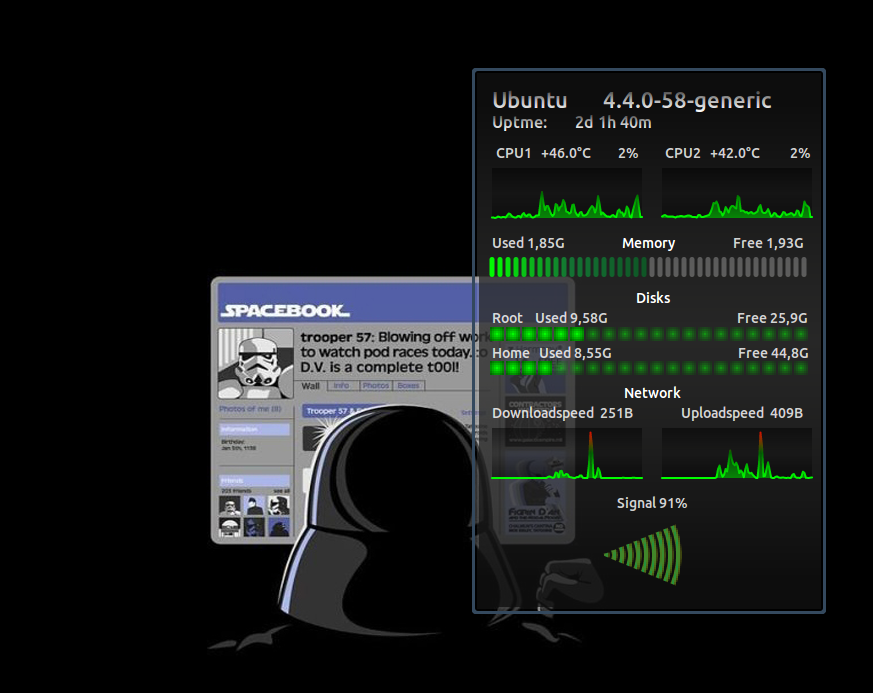Click the wifi signal strength icon
This screenshot has width=873, height=693.
[645, 555]
